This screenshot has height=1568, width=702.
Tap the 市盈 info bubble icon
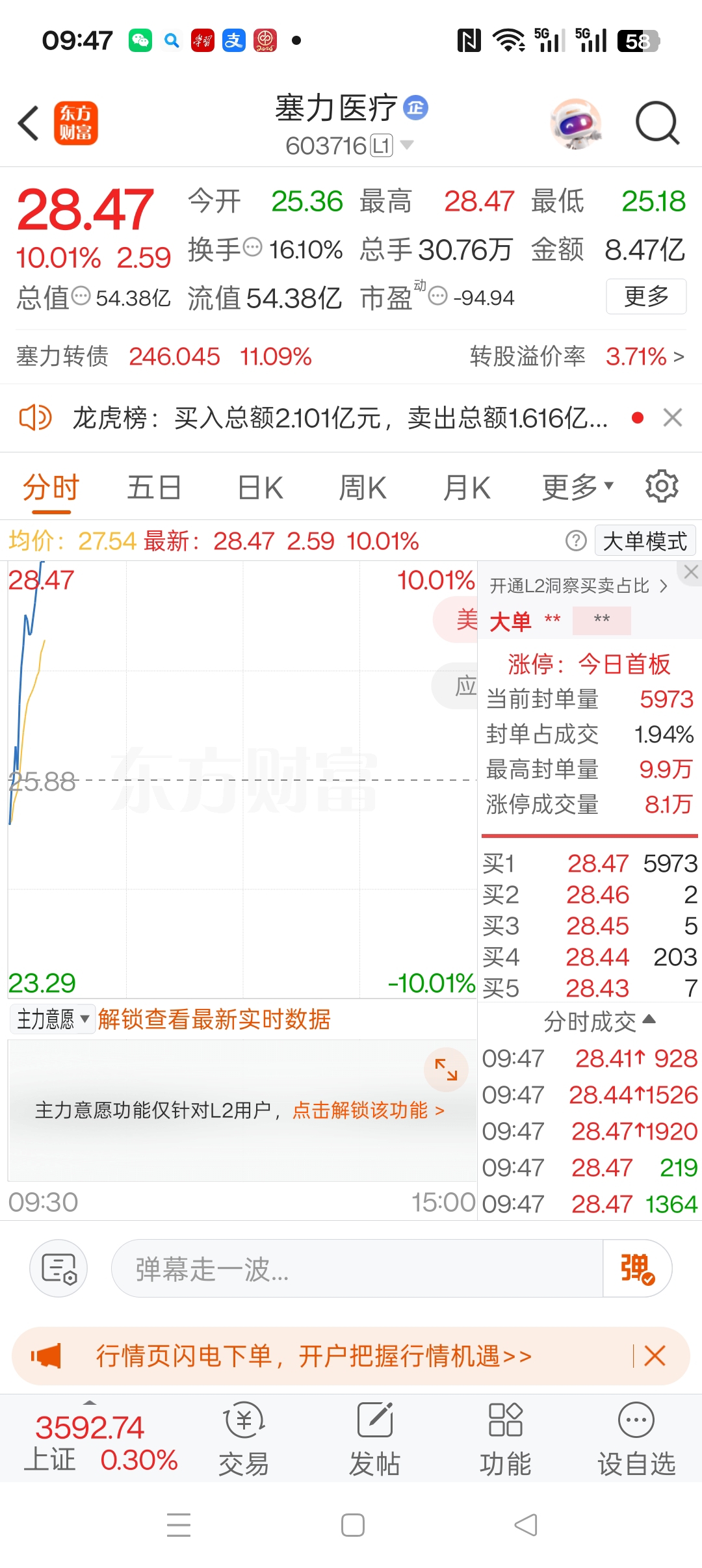(438, 296)
